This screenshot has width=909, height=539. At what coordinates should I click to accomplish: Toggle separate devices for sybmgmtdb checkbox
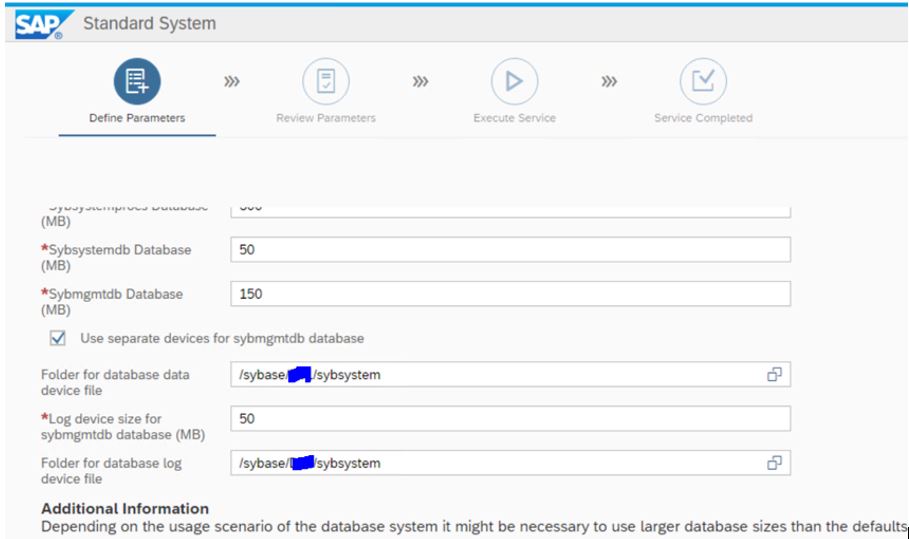coord(57,338)
